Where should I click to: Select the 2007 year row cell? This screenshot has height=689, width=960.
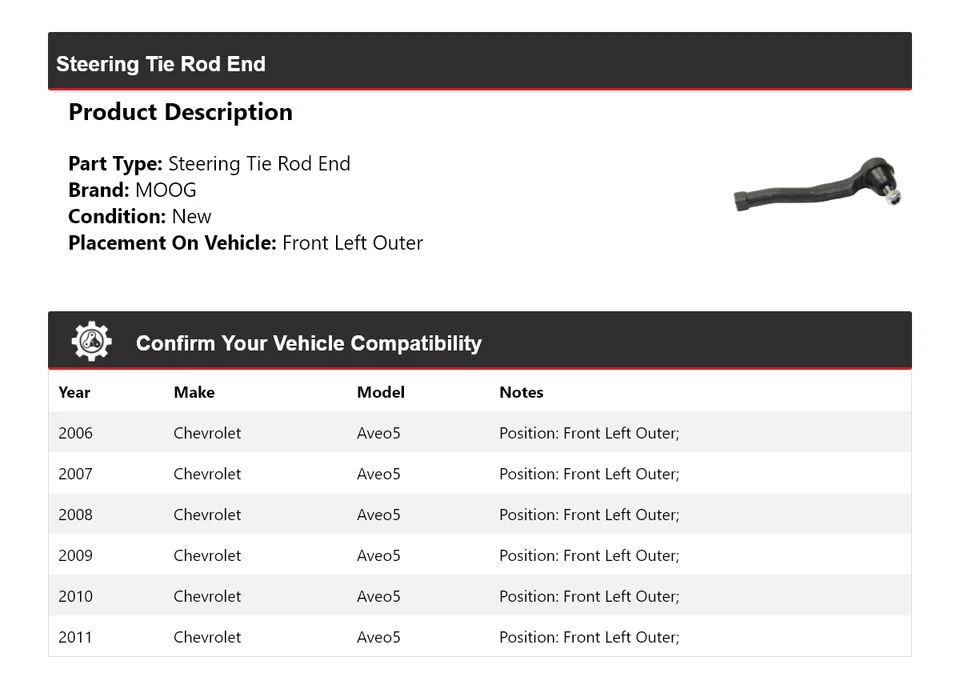(75, 474)
